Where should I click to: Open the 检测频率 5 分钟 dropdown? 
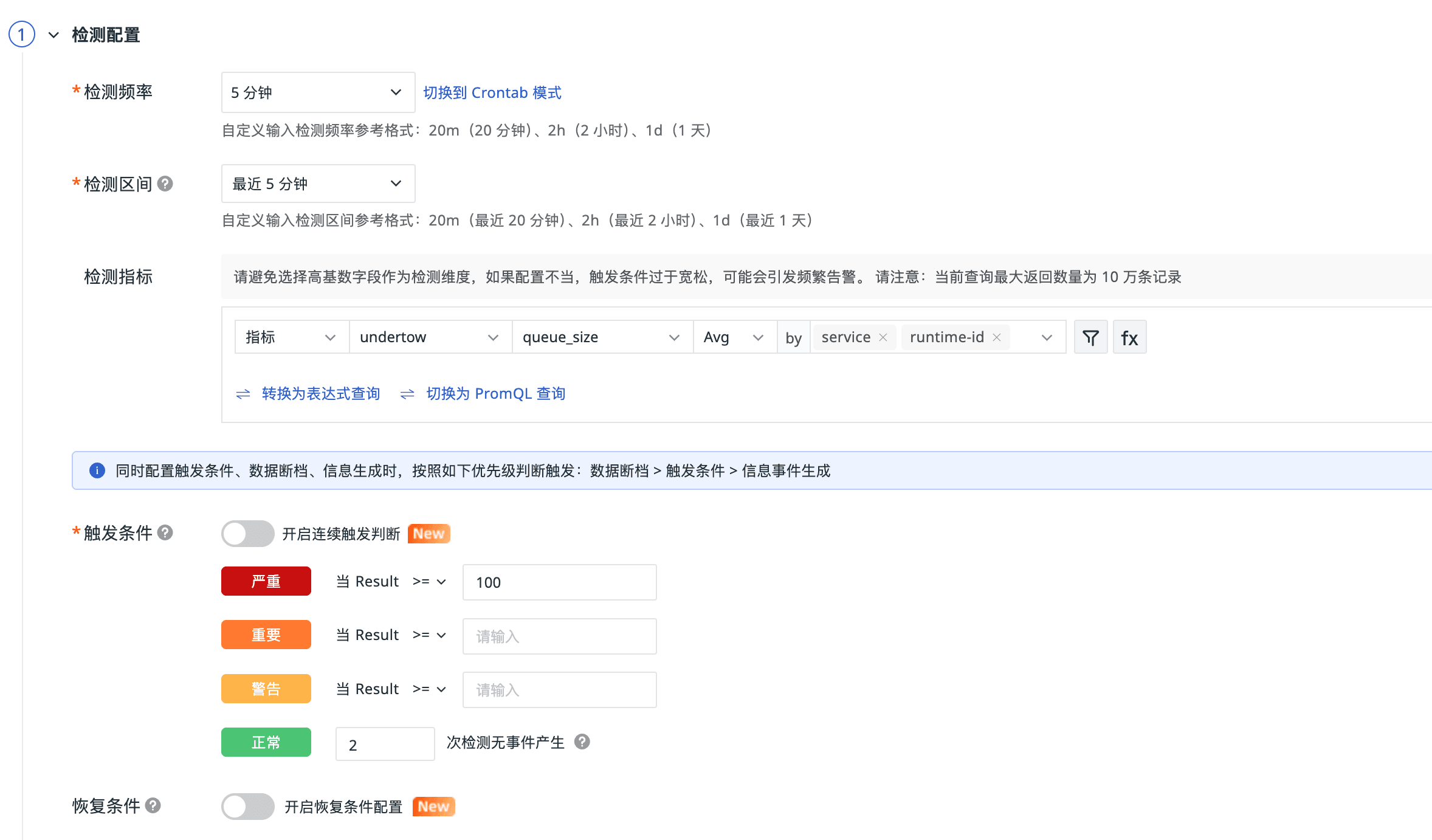click(318, 92)
